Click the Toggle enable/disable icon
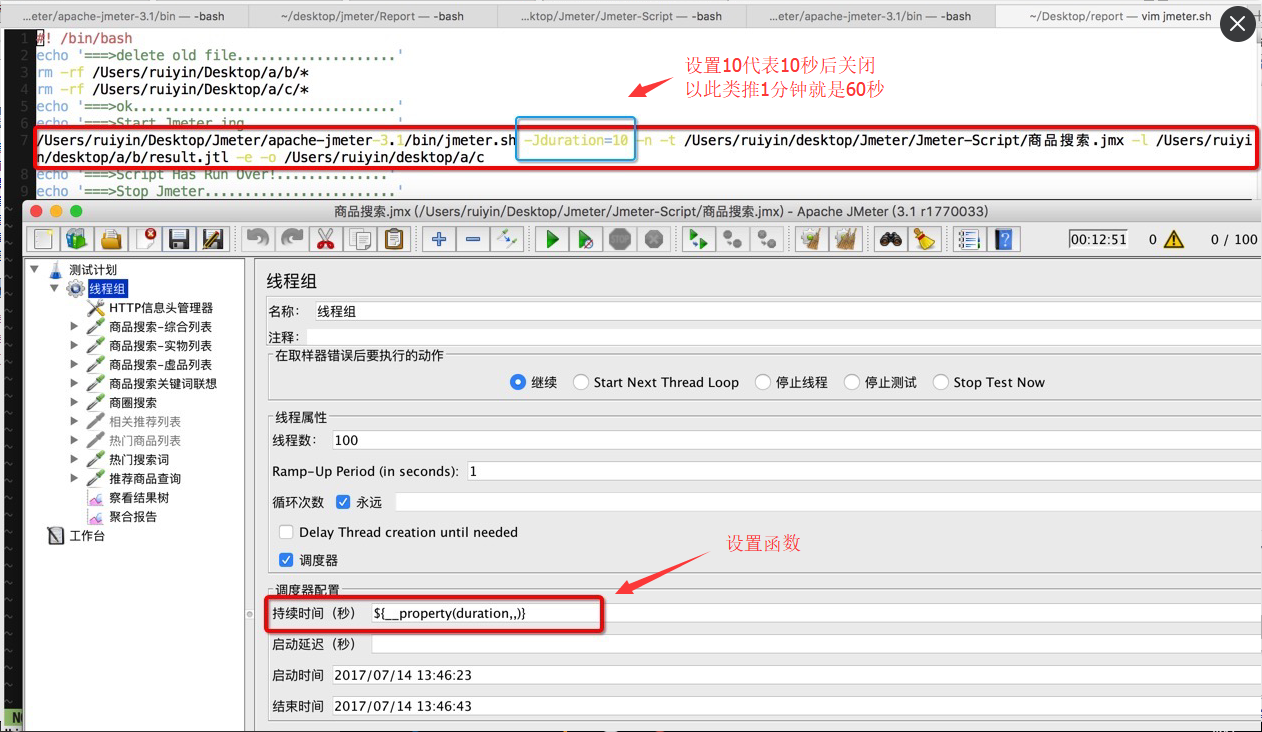 [507, 239]
